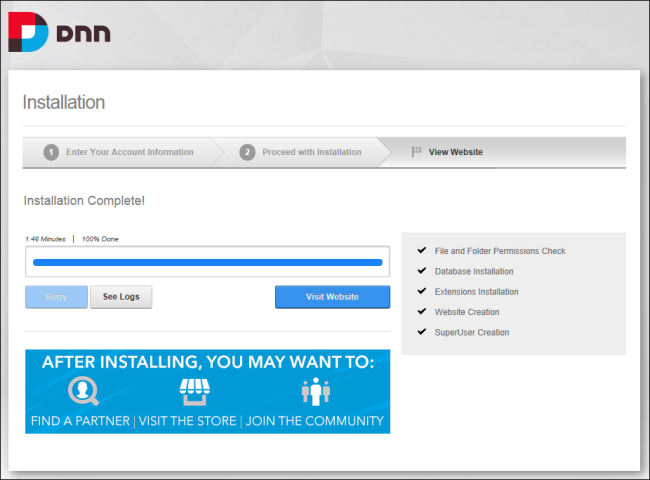Click the DNN logo icon

coord(28,32)
